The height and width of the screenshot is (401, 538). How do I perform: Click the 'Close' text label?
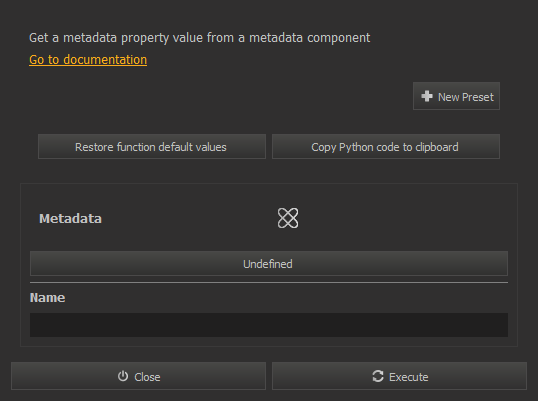pyautogui.click(x=147, y=377)
